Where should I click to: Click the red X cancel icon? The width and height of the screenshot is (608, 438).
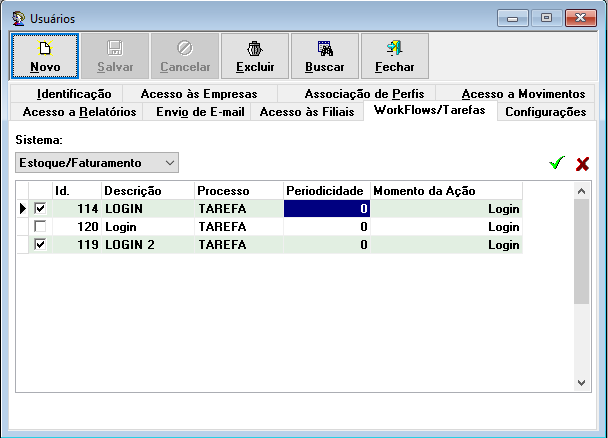(582, 163)
